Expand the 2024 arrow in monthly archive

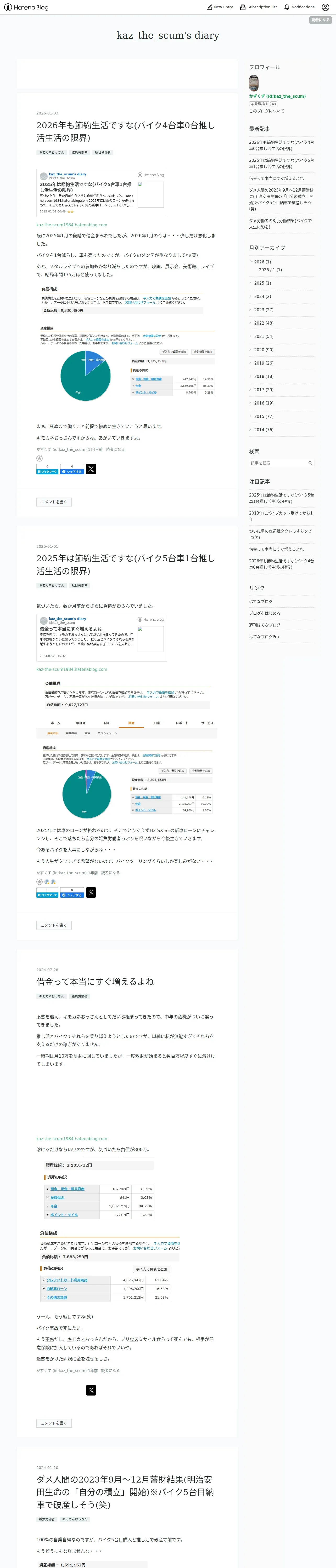(x=251, y=296)
